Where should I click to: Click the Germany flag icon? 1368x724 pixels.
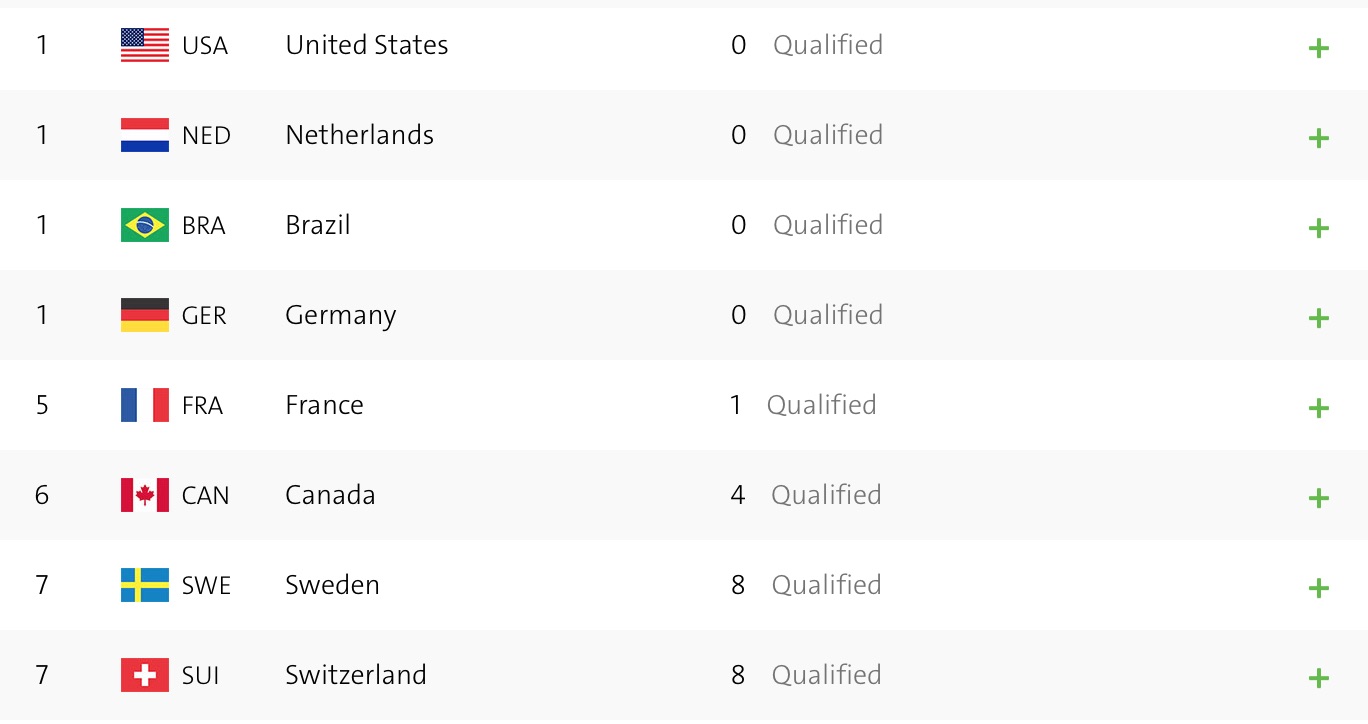coord(145,315)
